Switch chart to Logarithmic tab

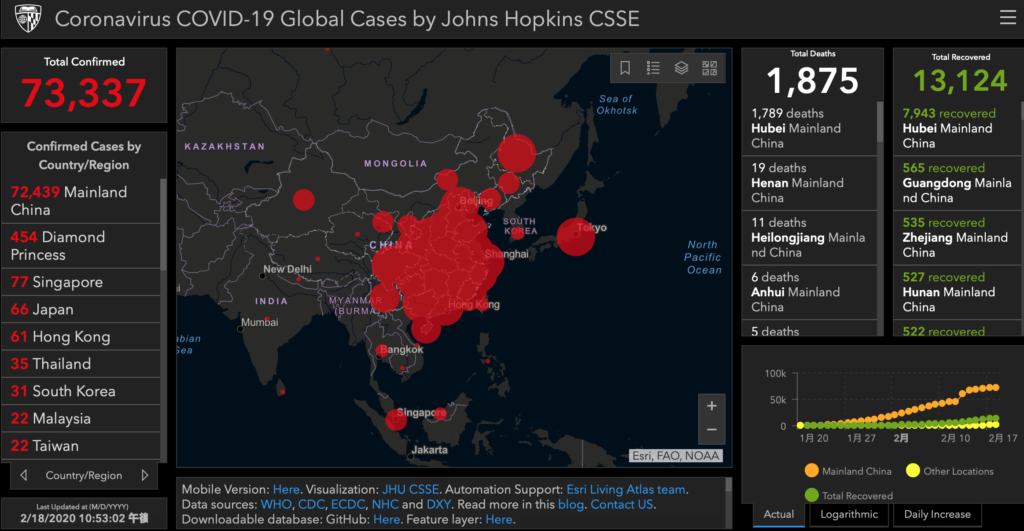tap(849, 515)
